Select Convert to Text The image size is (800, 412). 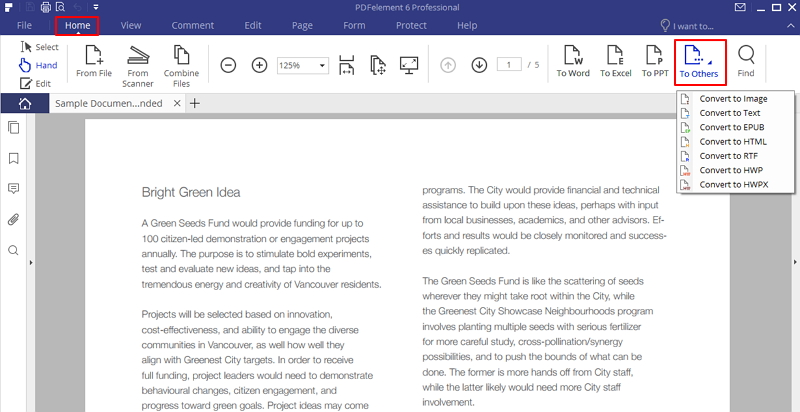[x=735, y=113]
